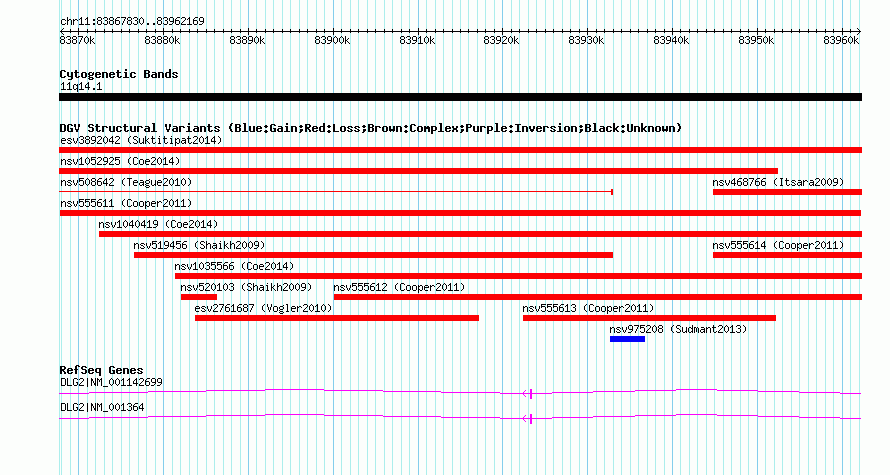Select the blue nsv975208 gain bar
This screenshot has width=890, height=475.
[627, 339]
